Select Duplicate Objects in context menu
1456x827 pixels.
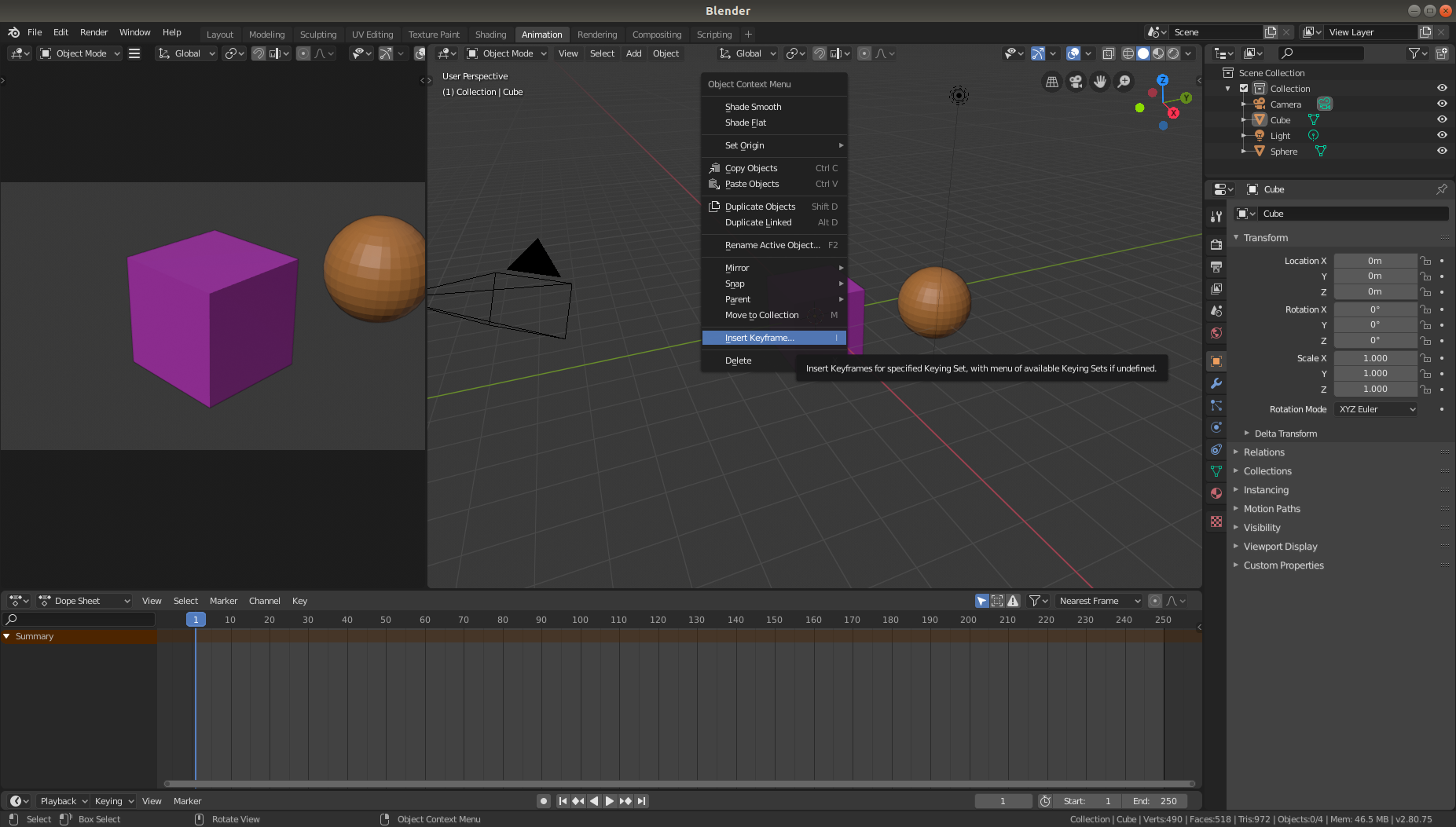(x=774, y=207)
